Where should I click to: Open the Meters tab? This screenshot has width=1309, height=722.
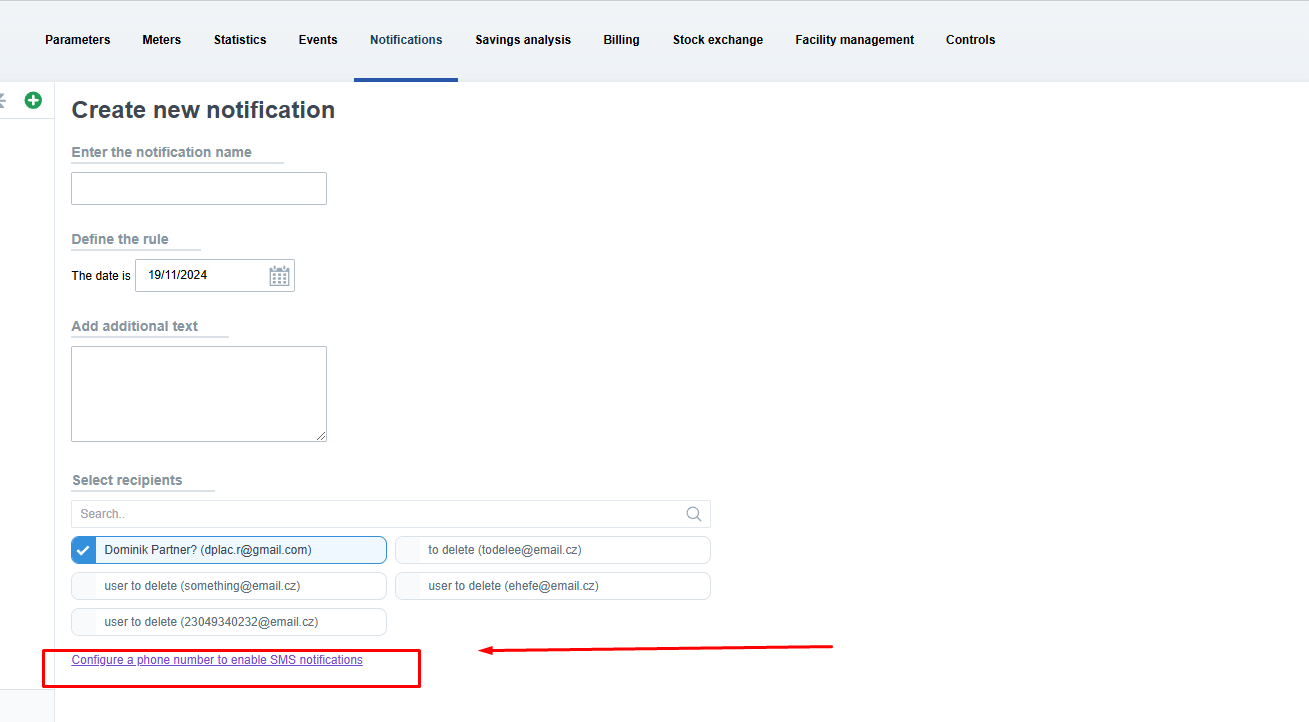click(162, 40)
